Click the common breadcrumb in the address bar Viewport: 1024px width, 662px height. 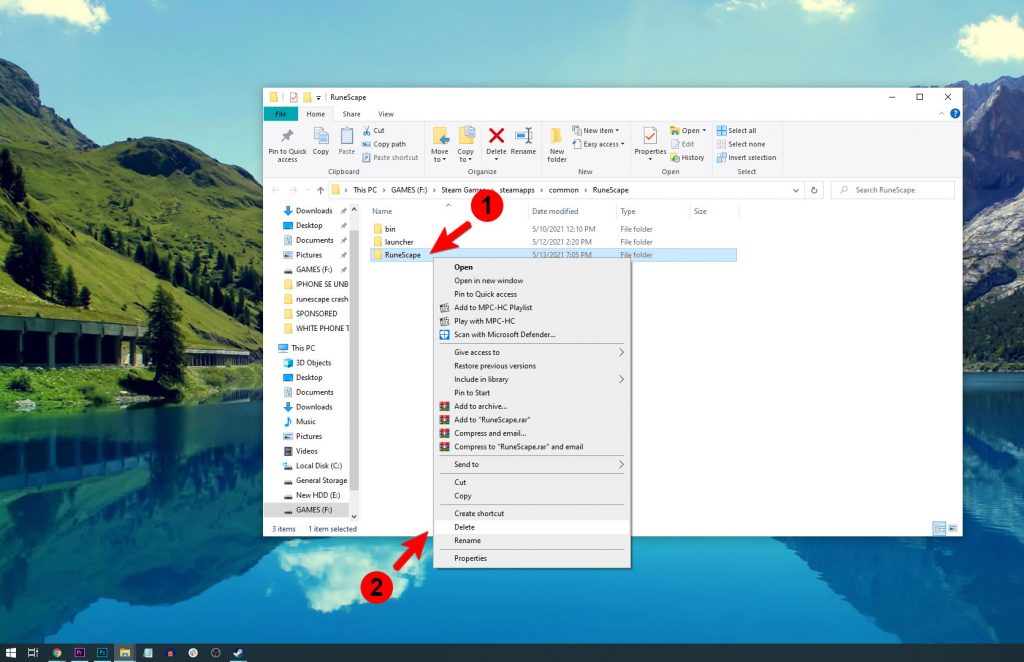click(564, 190)
